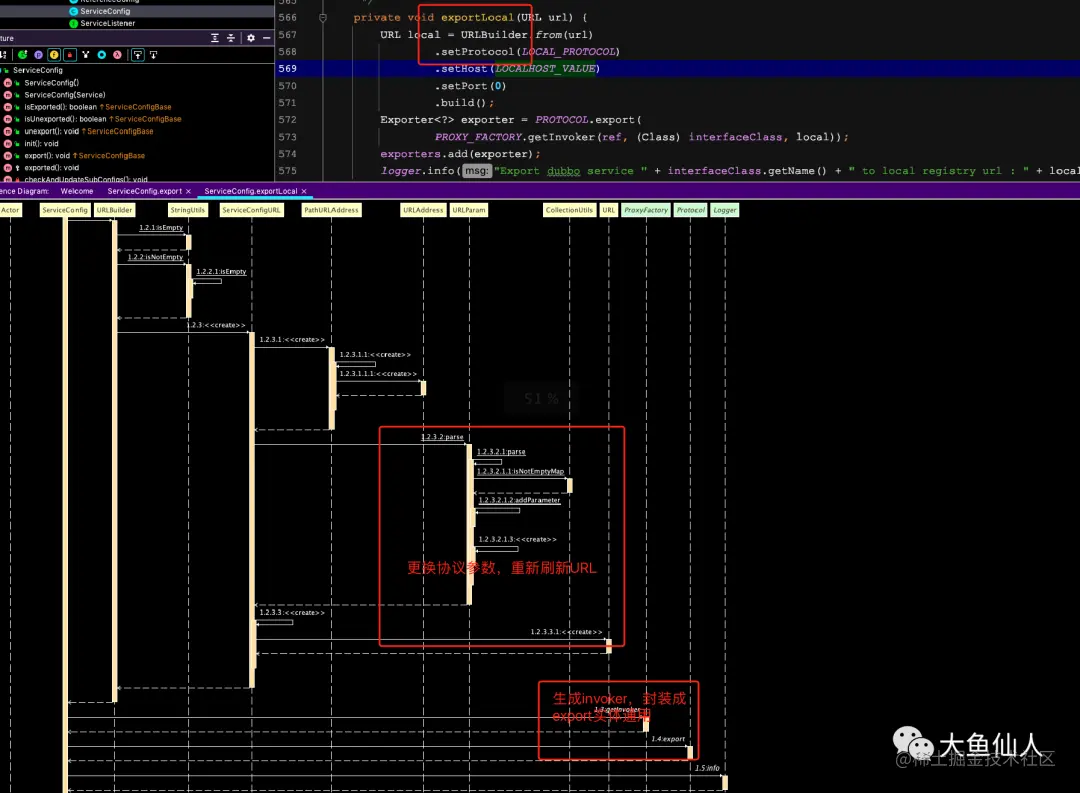The image size is (1080, 793).
Task: Toggle Show Inherited fork icon
Action: coord(85,54)
